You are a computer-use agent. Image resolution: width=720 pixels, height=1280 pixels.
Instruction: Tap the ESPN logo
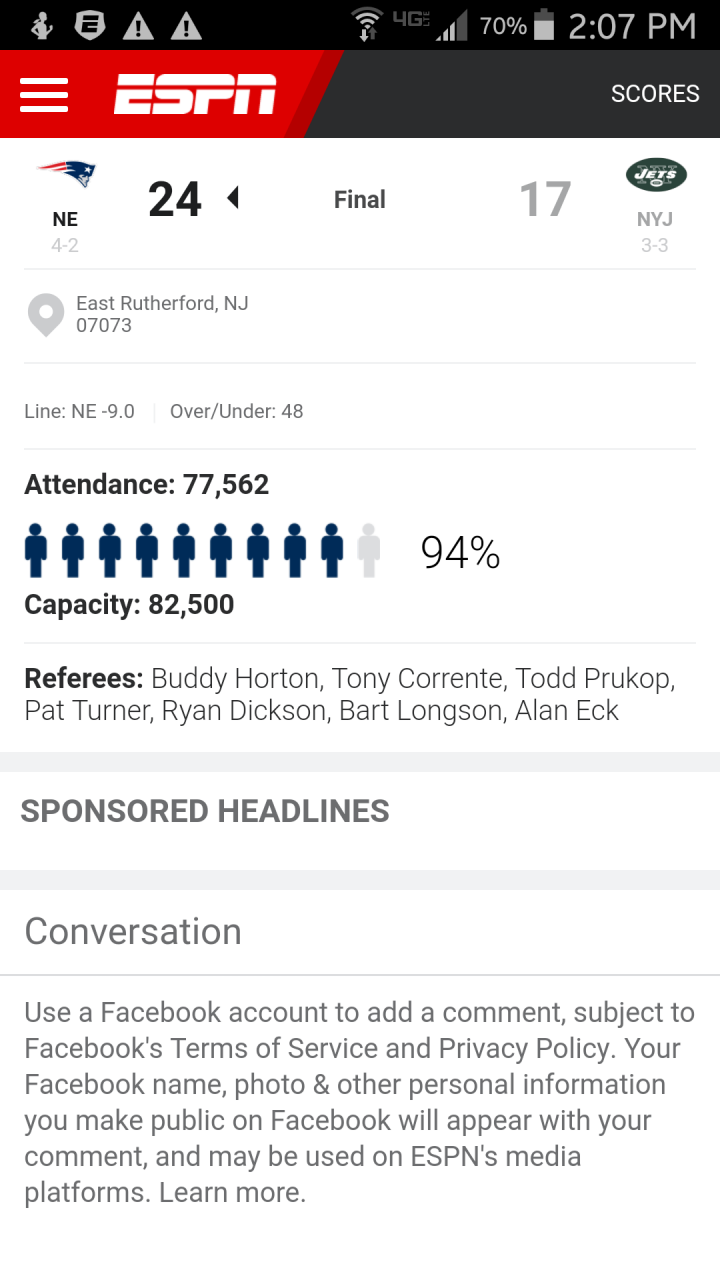(195, 94)
